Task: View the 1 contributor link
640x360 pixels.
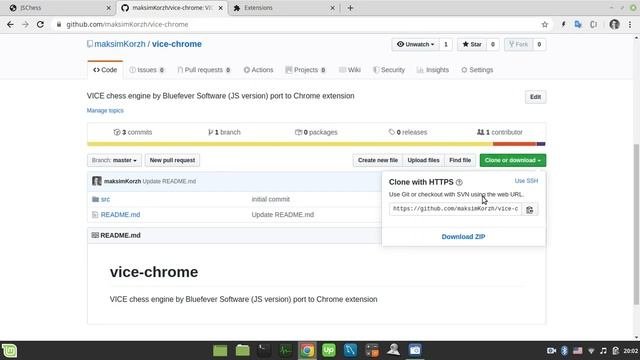Action: pyautogui.click(x=500, y=132)
